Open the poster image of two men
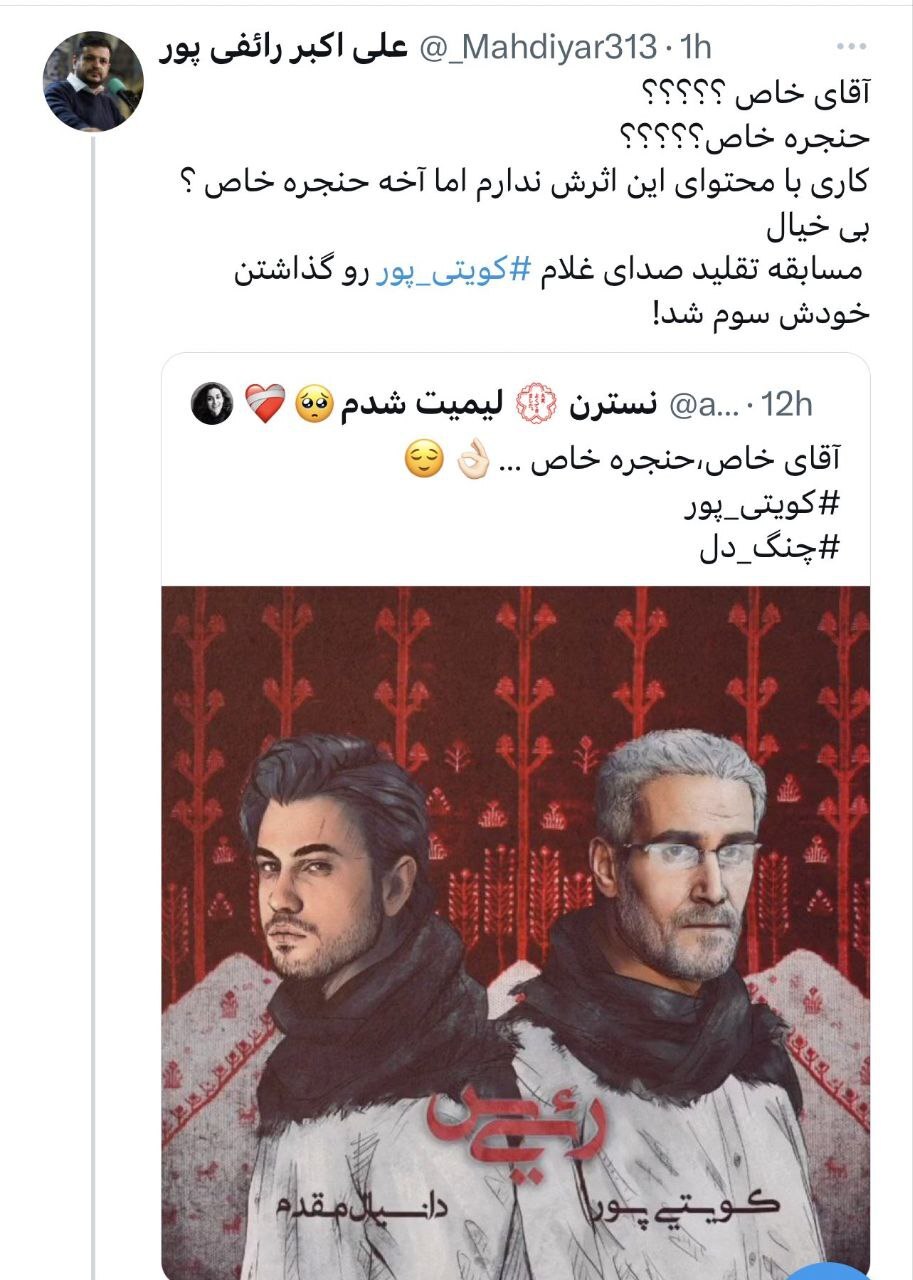The height and width of the screenshot is (1280, 913). point(516,932)
